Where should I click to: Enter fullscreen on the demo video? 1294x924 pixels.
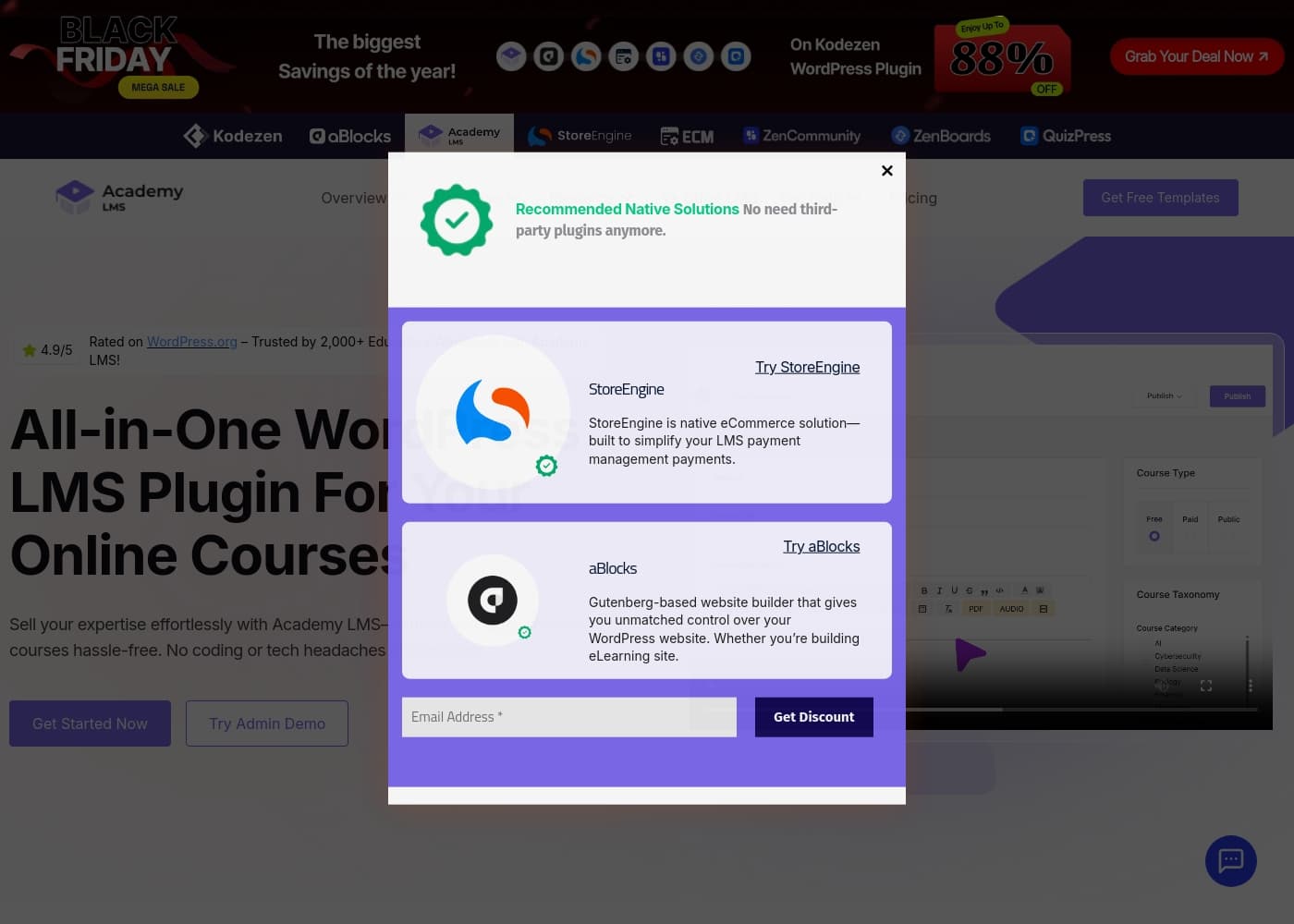click(x=1206, y=686)
